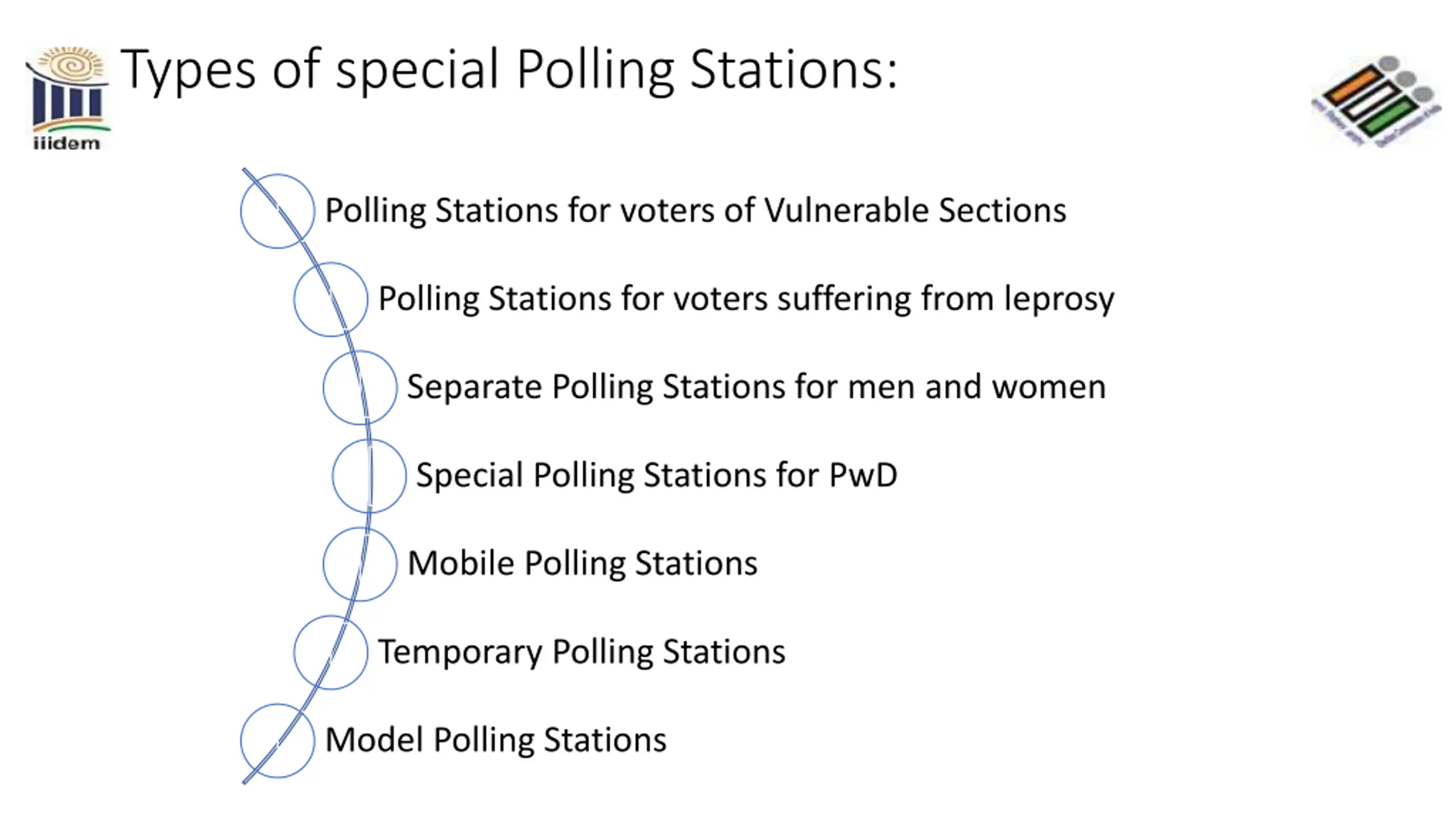This screenshot has height=819, width=1456.
Task: Select the circle beside men and women item
Action: tap(359, 387)
